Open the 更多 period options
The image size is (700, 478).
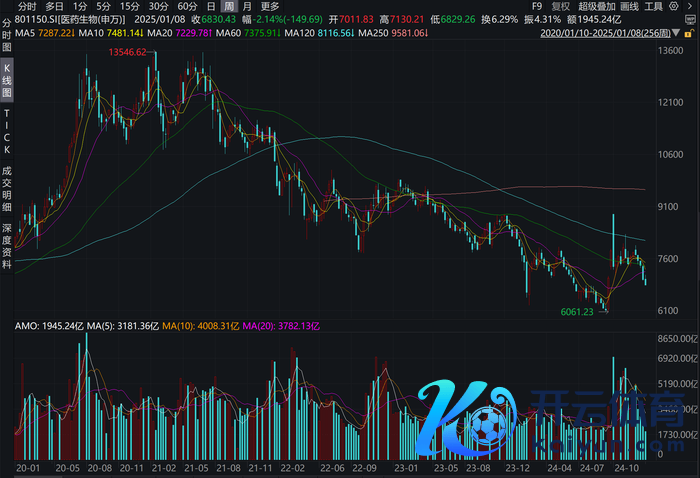[270, 6]
